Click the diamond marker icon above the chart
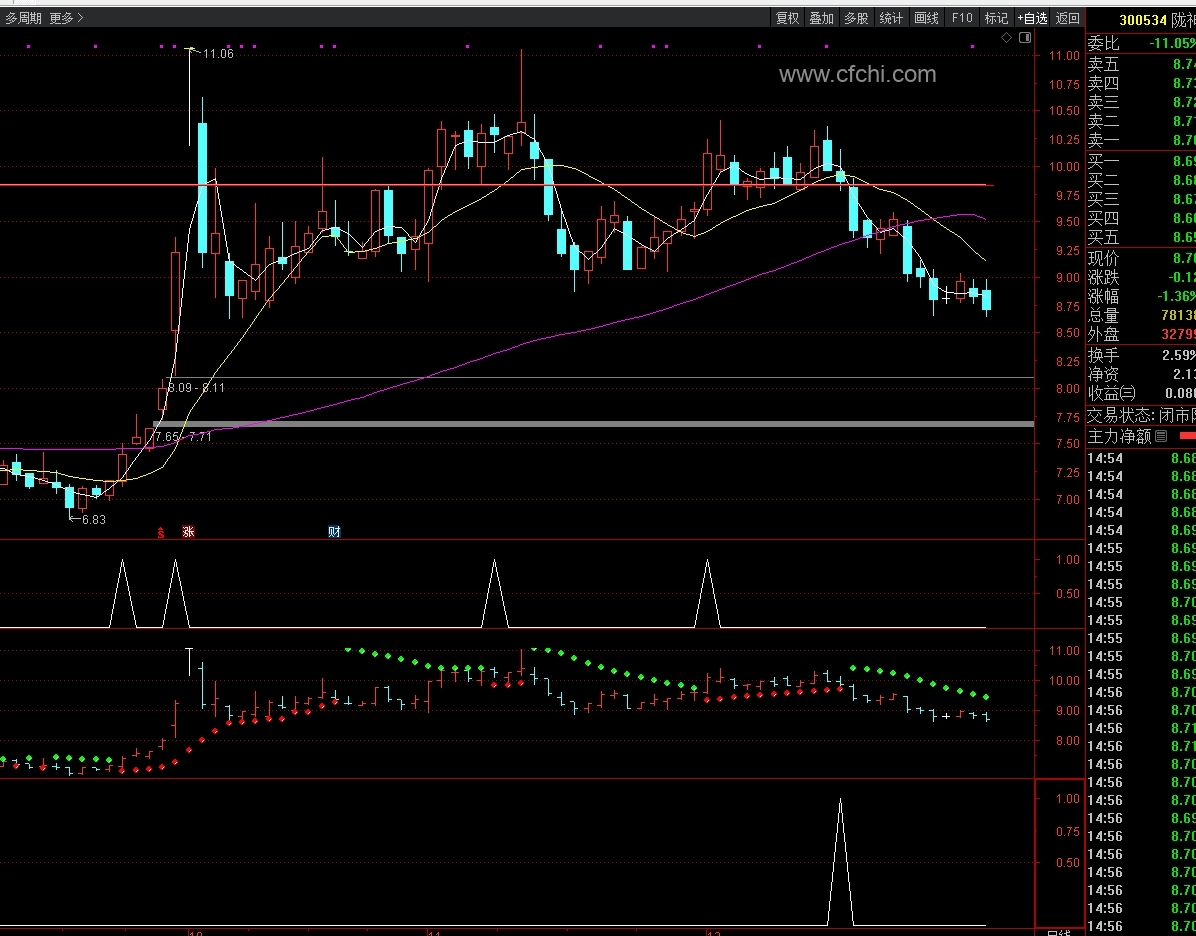The height and width of the screenshot is (936, 1196). click(1007, 37)
